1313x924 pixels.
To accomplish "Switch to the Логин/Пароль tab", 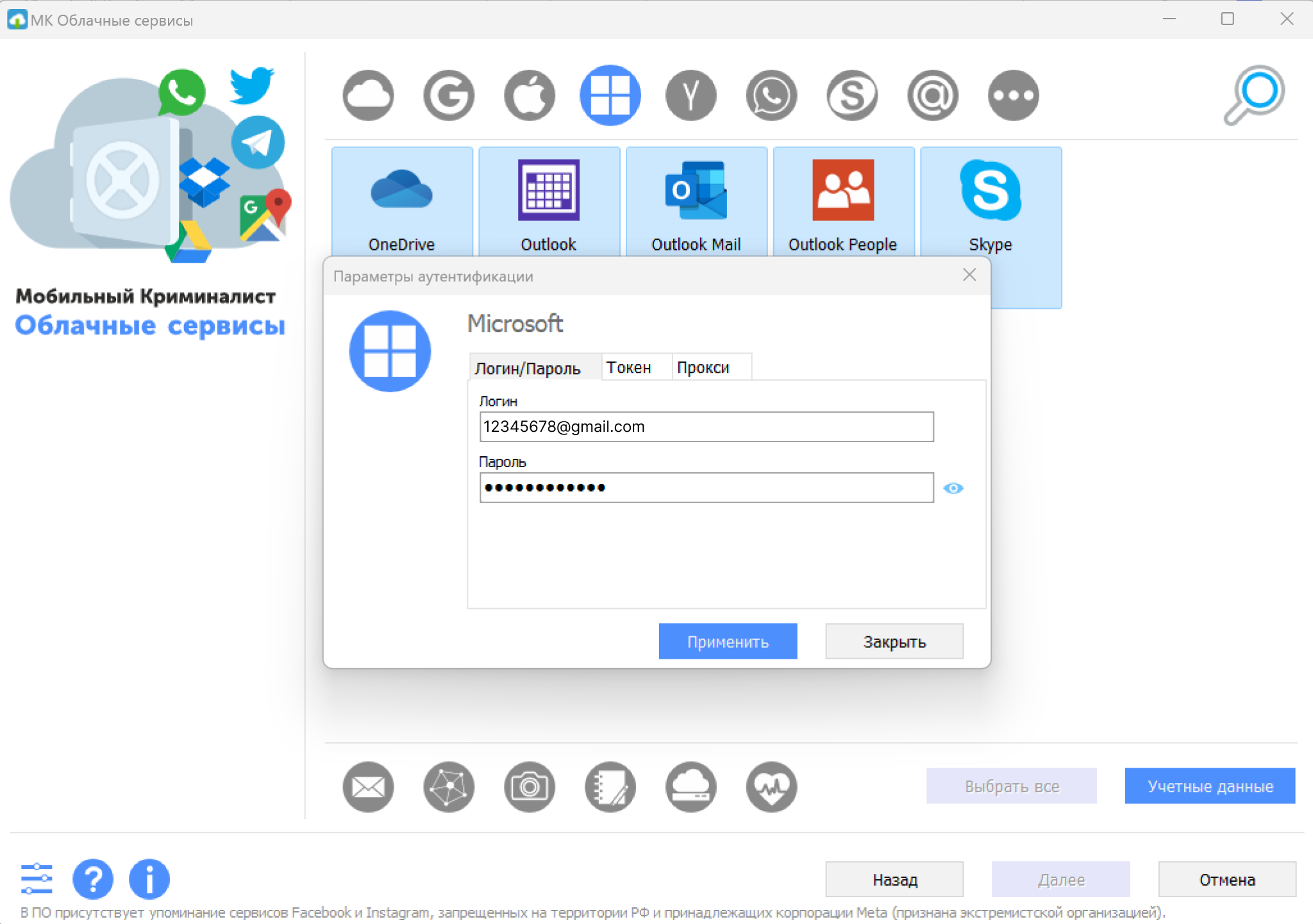I will (535, 367).
